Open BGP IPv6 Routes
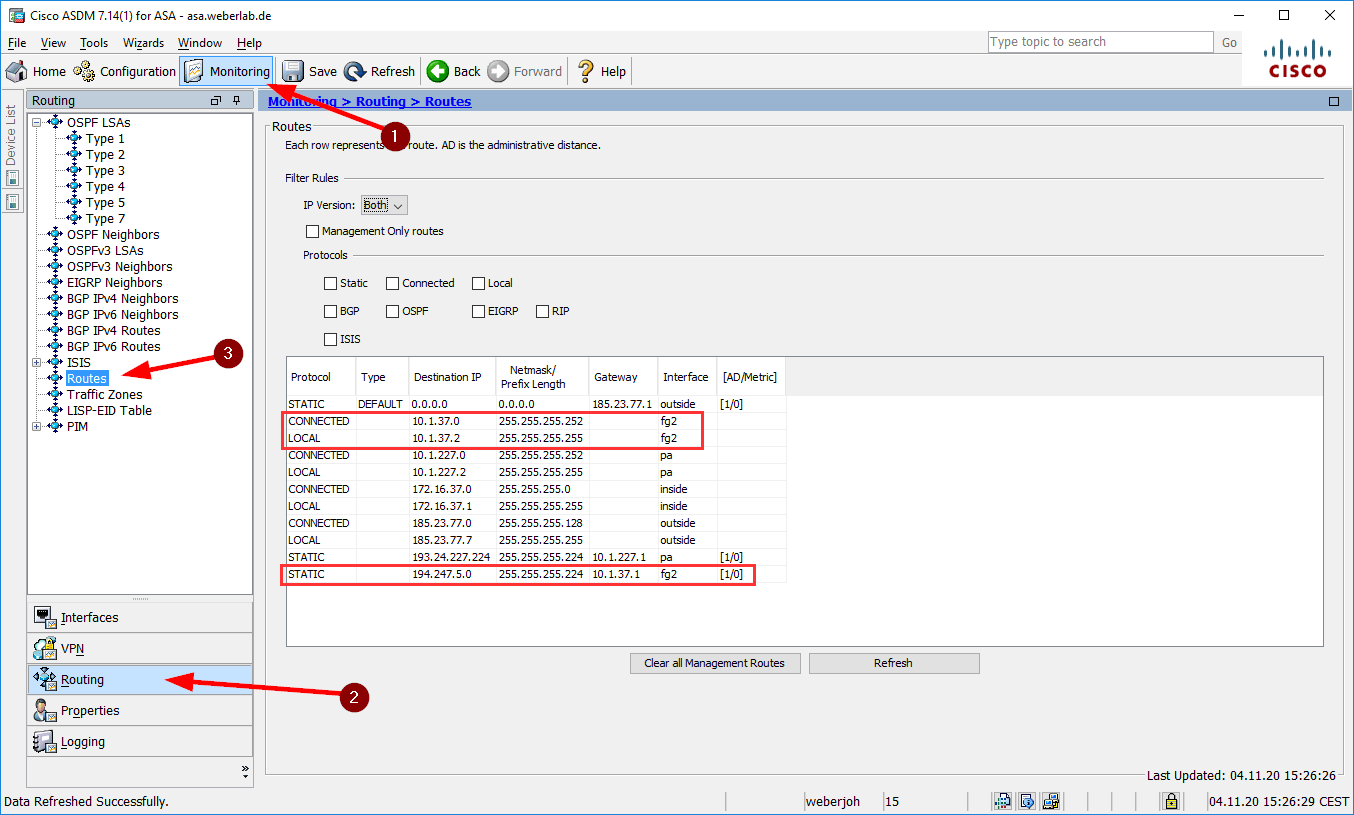This screenshot has height=815, width=1354. click(x=113, y=346)
